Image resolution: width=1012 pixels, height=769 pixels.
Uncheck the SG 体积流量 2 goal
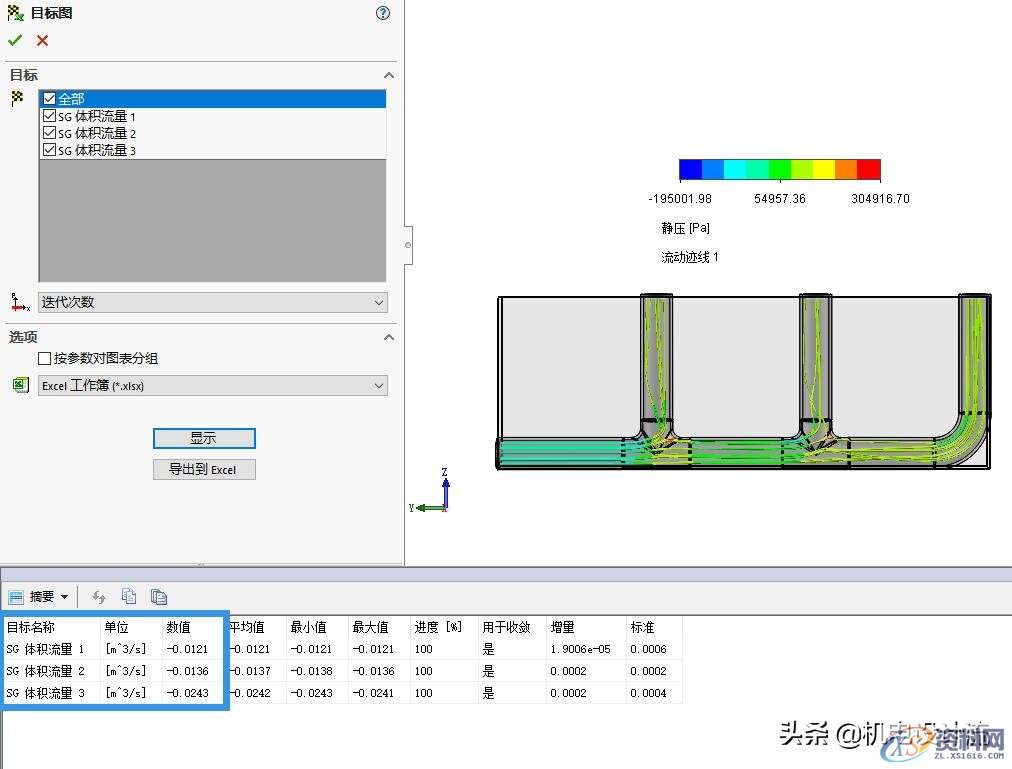click(x=49, y=132)
